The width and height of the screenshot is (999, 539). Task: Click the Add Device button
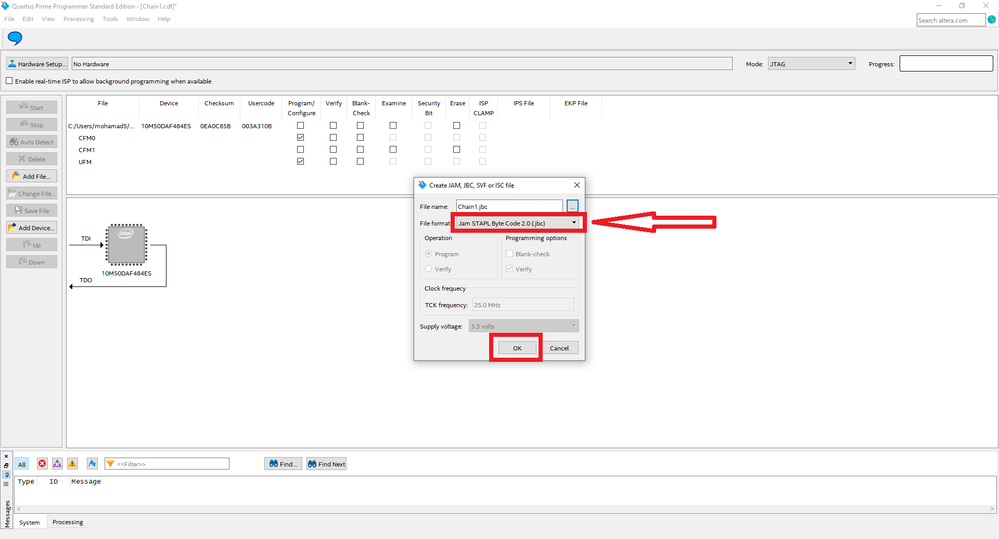[x=32, y=228]
